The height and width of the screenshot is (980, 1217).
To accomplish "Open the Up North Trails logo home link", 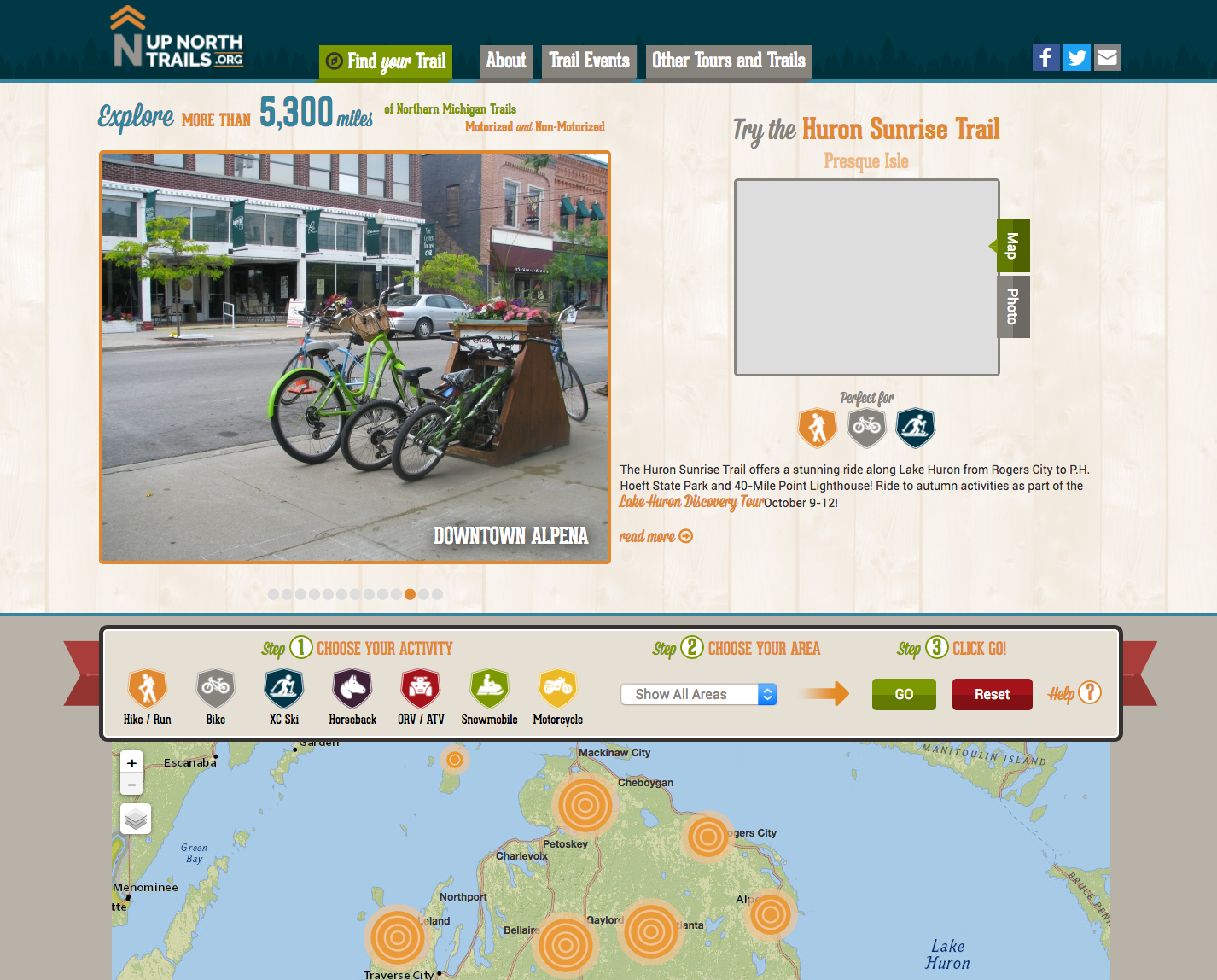I will 178,37.
